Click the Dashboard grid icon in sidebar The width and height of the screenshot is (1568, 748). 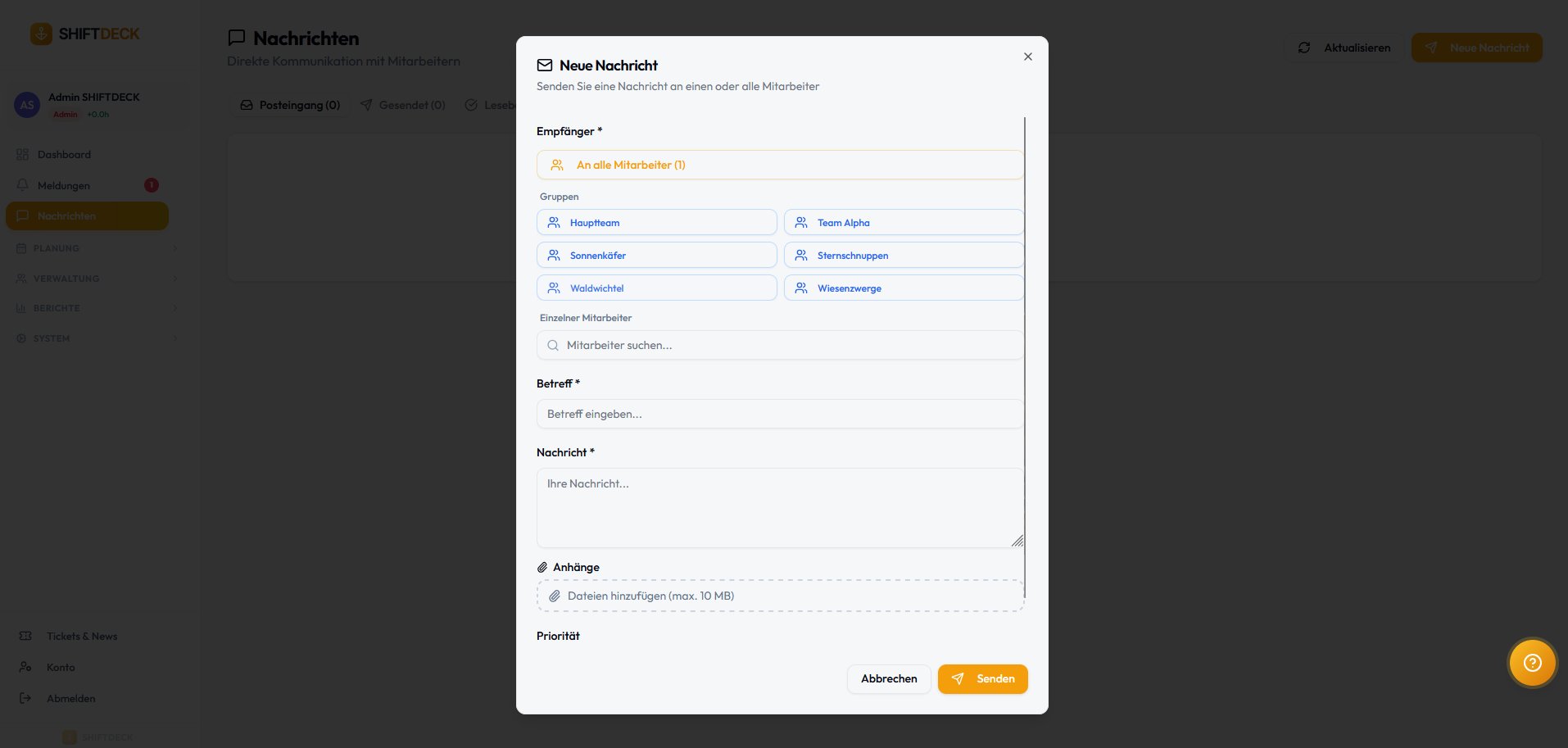pyautogui.click(x=22, y=155)
